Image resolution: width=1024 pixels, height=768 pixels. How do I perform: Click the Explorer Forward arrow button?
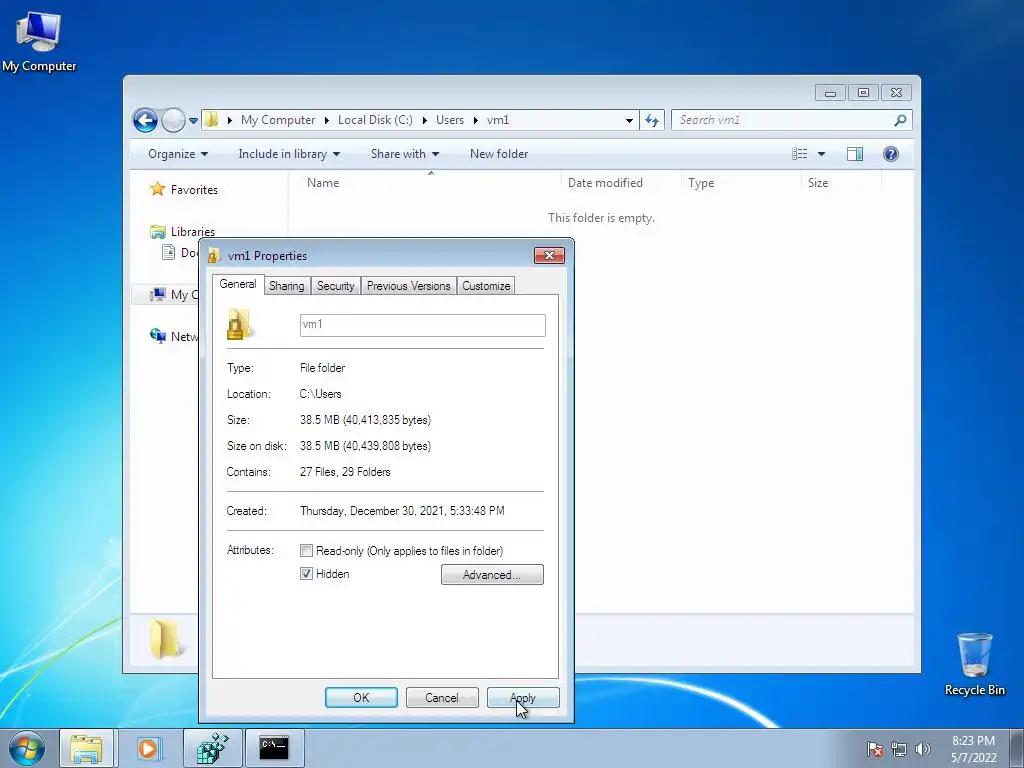(x=173, y=120)
